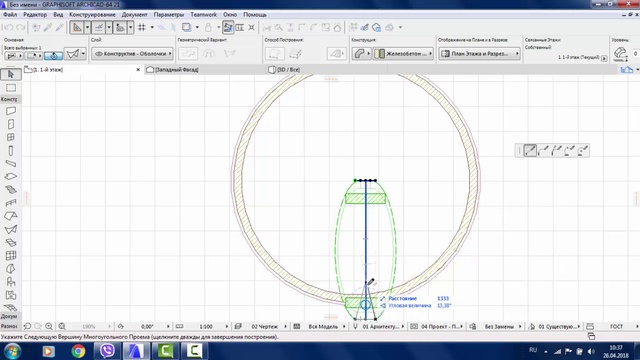Select the Object tool in the toolbox
The image size is (640, 360).
(x=11, y=282)
